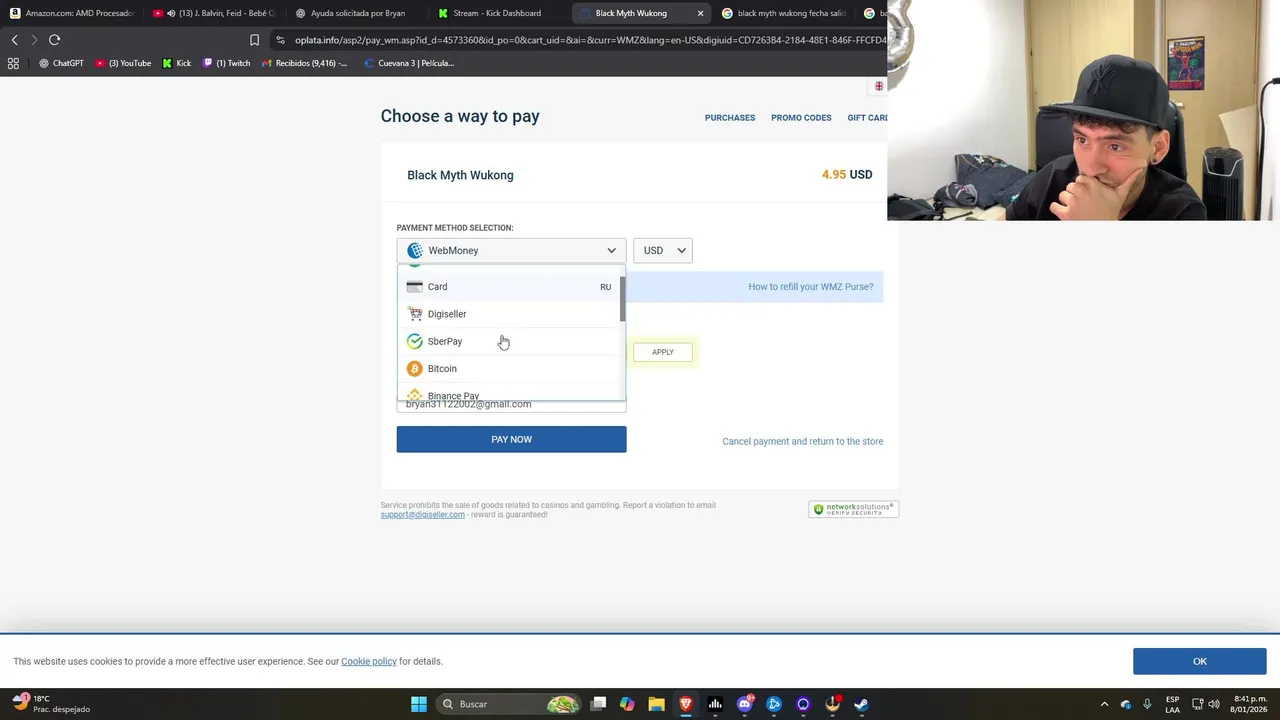The height and width of the screenshot is (720, 1280).
Task: Switch to the Amazon AMD Procesador tab
Action: click(72, 13)
